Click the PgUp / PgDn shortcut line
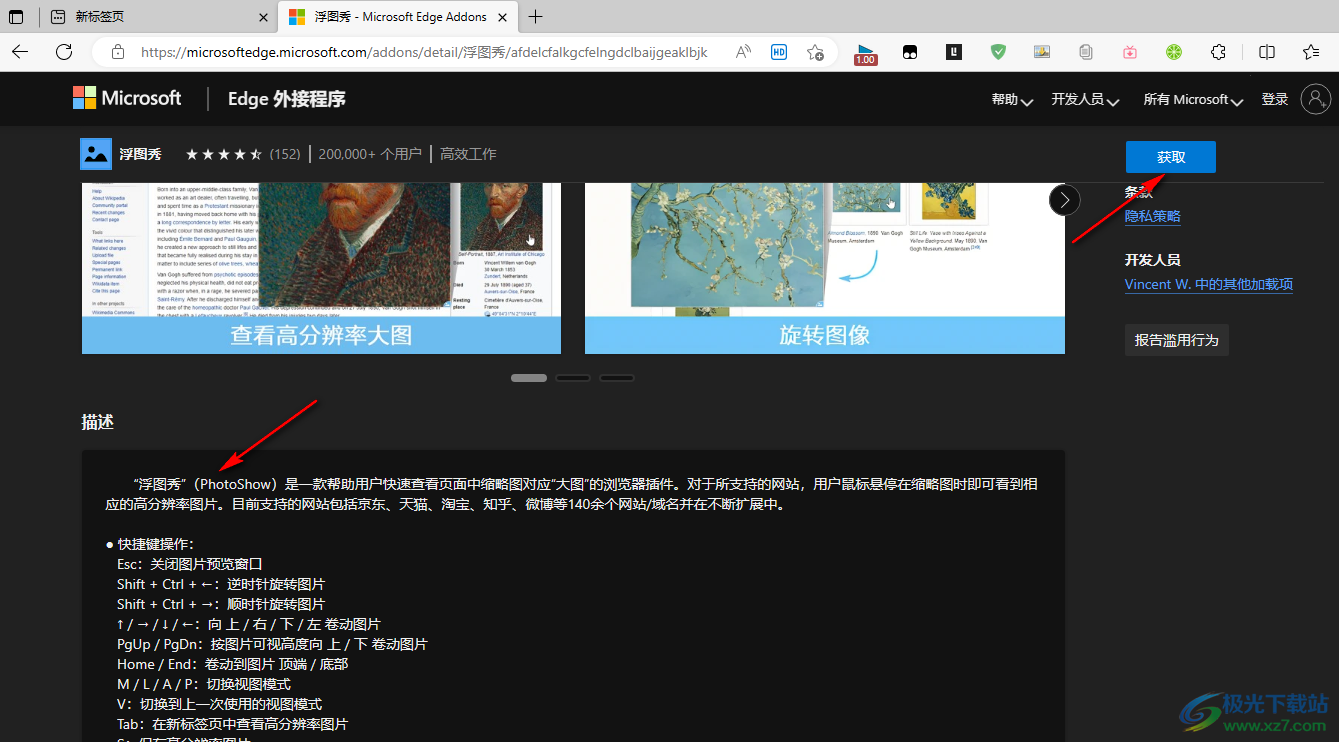This screenshot has height=742, width=1339. [x=272, y=644]
